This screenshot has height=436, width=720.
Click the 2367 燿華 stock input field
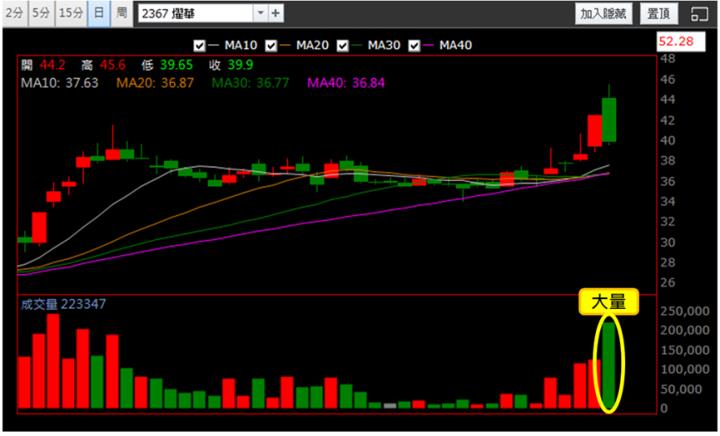(195, 13)
